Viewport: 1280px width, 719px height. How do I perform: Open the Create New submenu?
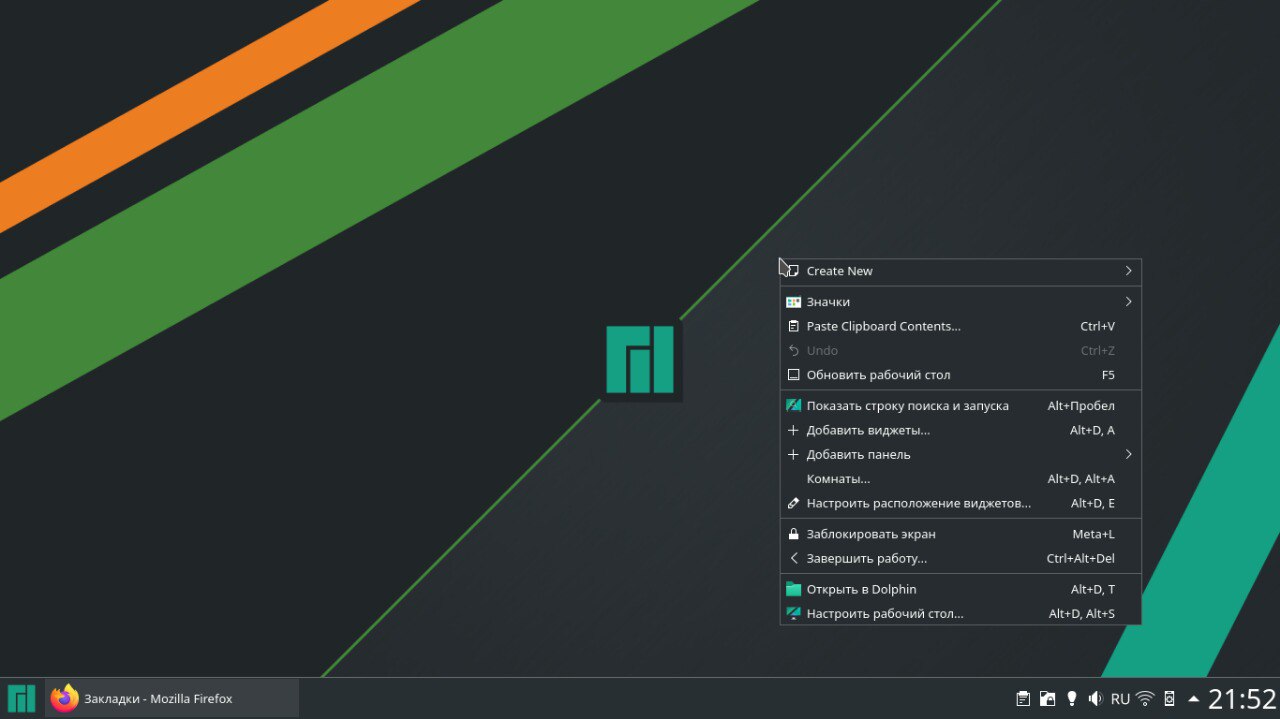coord(960,271)
